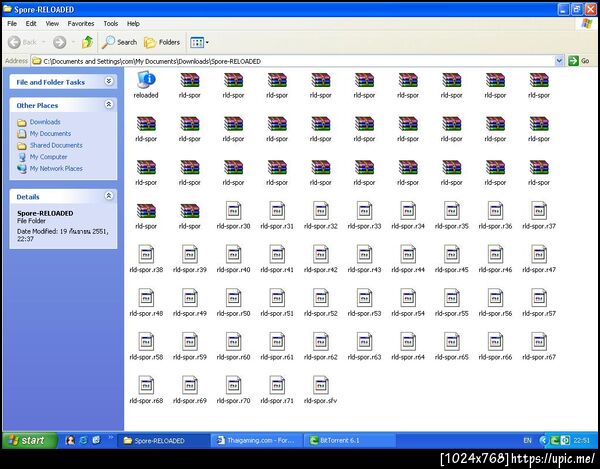Open the Views dropdown button
Screen dimensions: 600x469
tap(199, 42)
